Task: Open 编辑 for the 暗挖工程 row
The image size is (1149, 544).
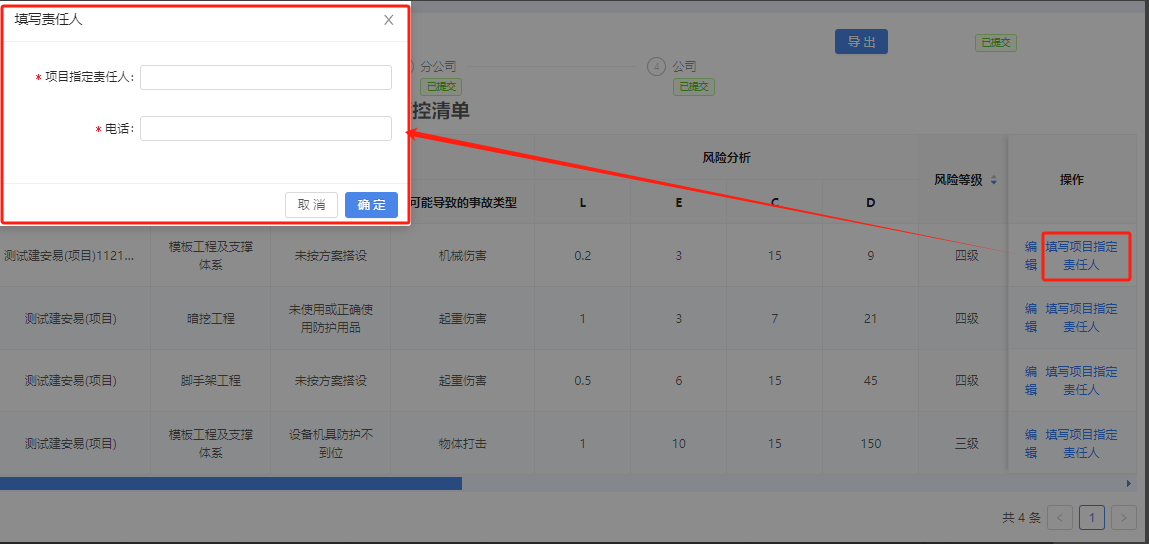Action: pos(1030,318)
